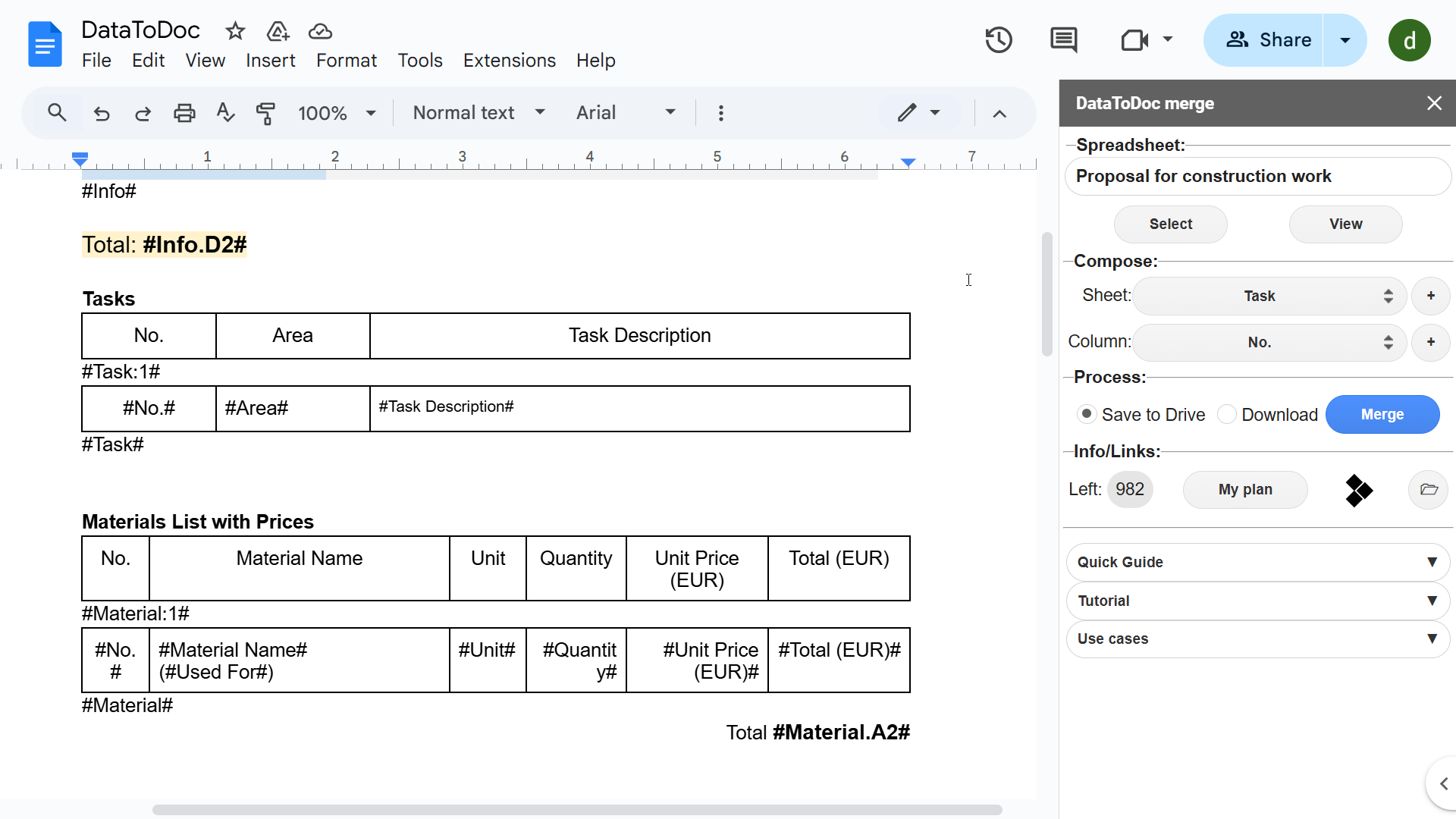Print the document
Image resolution: width=1456 pixels, height=819 pixels.
[x=184, y=113]
